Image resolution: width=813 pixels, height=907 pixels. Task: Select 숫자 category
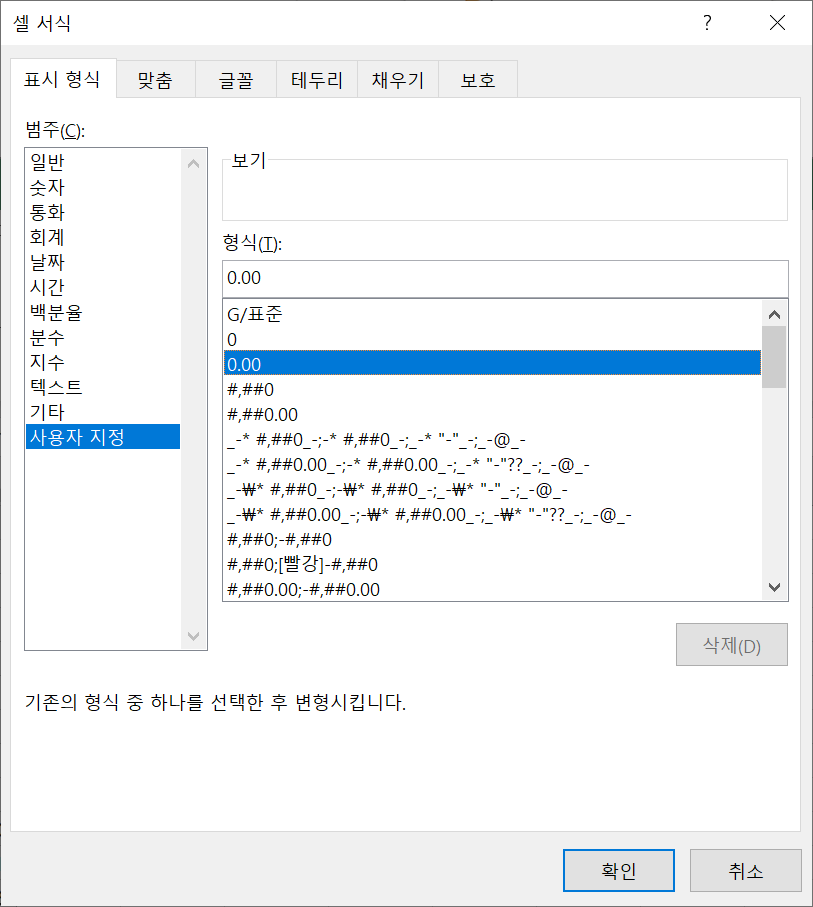click(x=103, y=187)
